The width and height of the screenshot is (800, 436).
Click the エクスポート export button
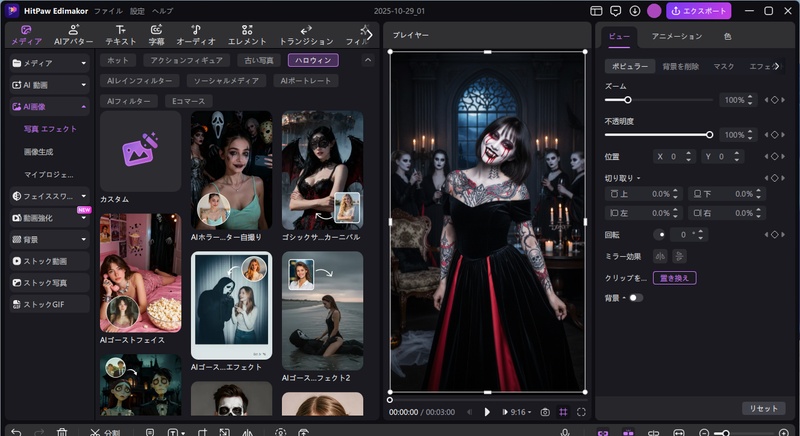click(698, 11)
